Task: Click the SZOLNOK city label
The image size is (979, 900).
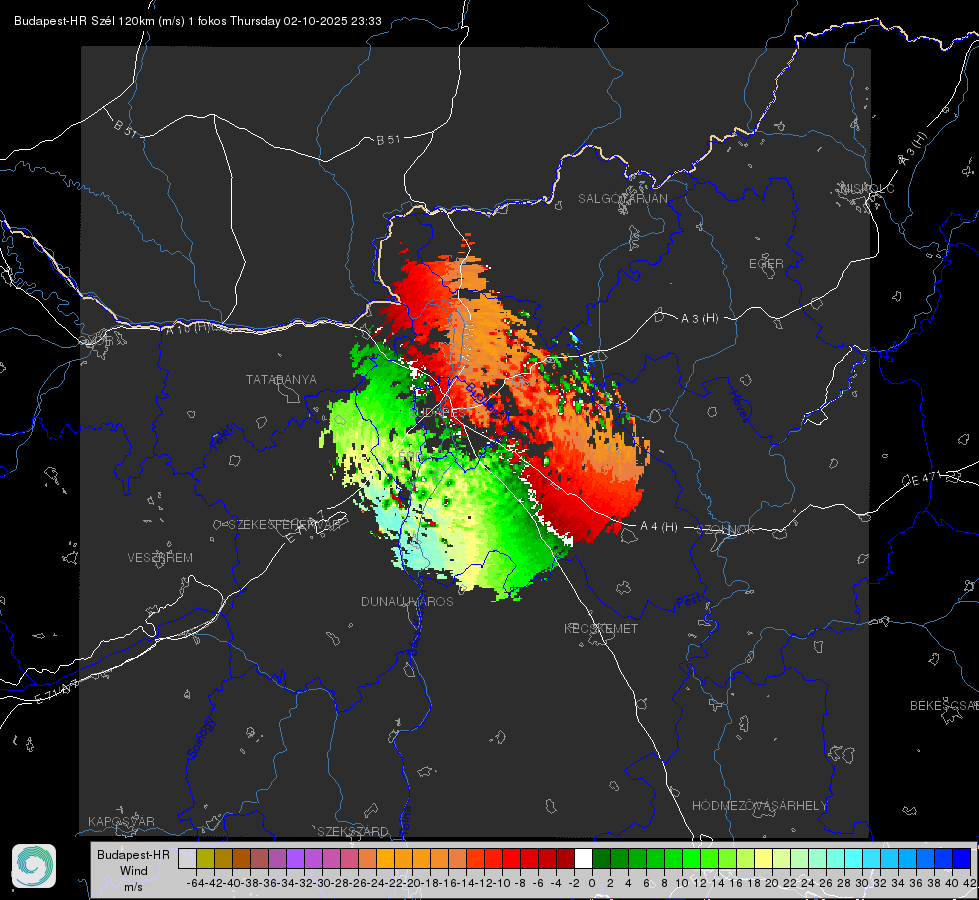Action: pos(727,530)
